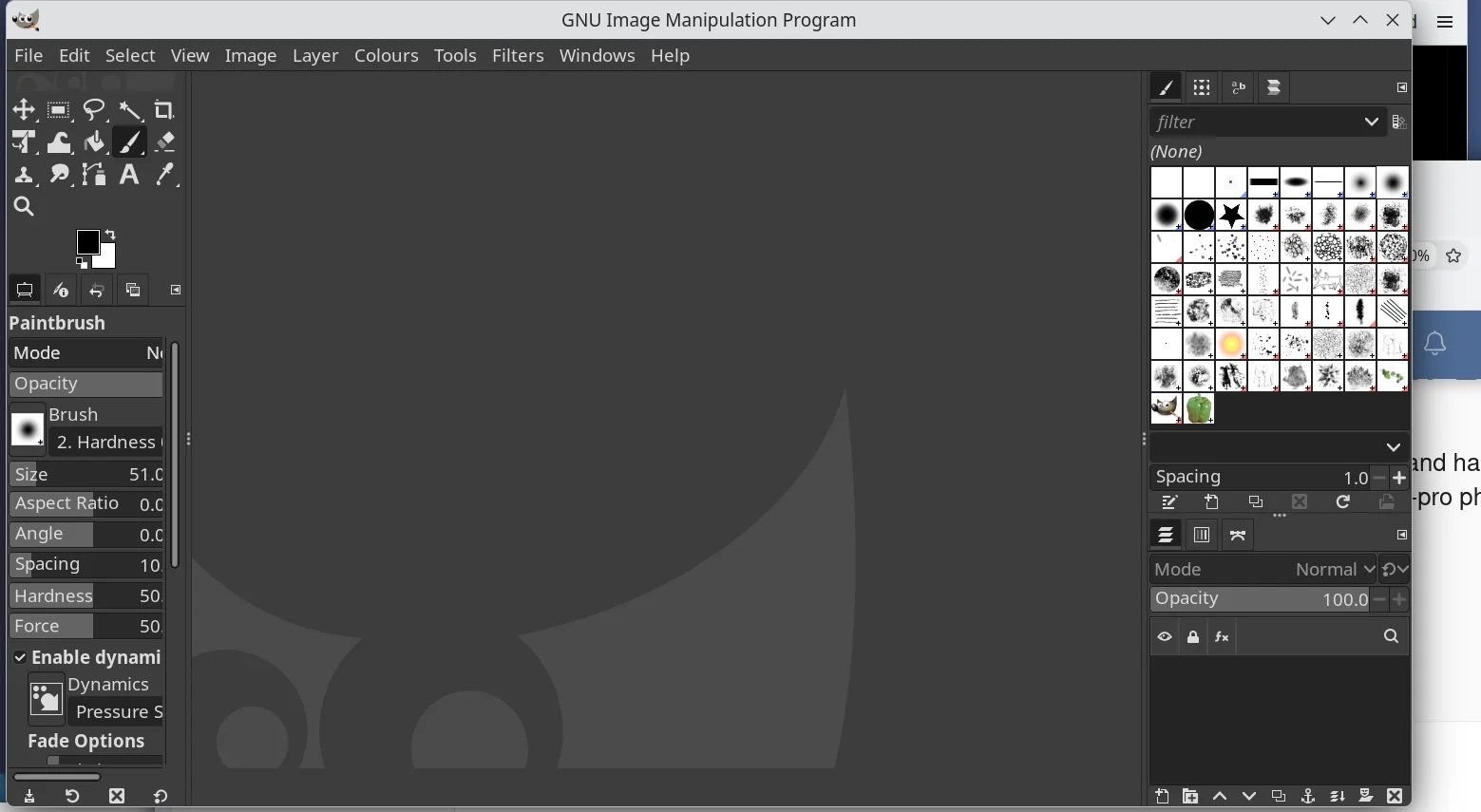Toggle the layer visibility eye header

pos(1165,637)
